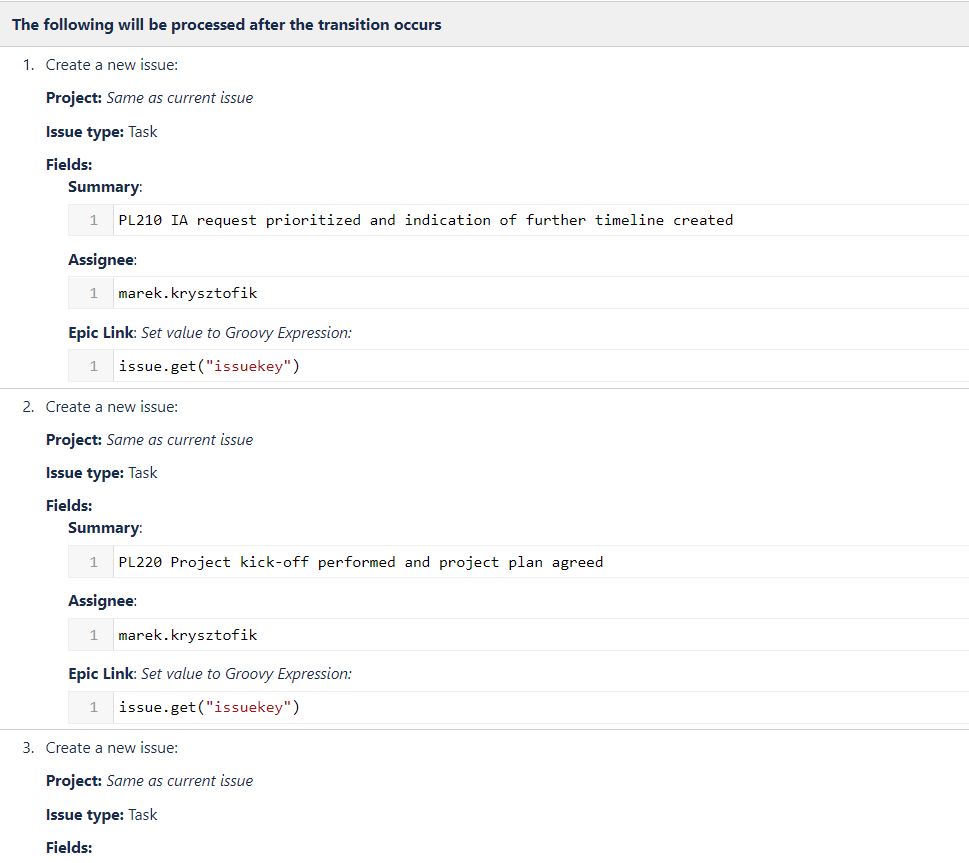Viewport: 969px width, 863px height.
Task: Click the first "Summary" label
Action: (x=104, y=187)
